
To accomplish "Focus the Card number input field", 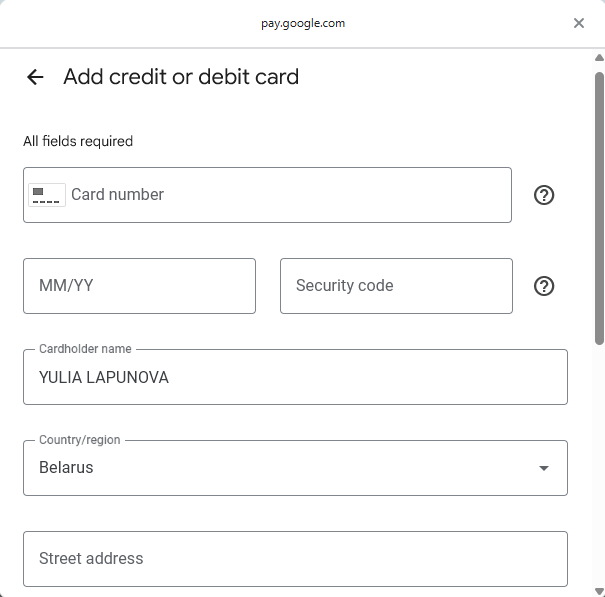I will (267, 195).
